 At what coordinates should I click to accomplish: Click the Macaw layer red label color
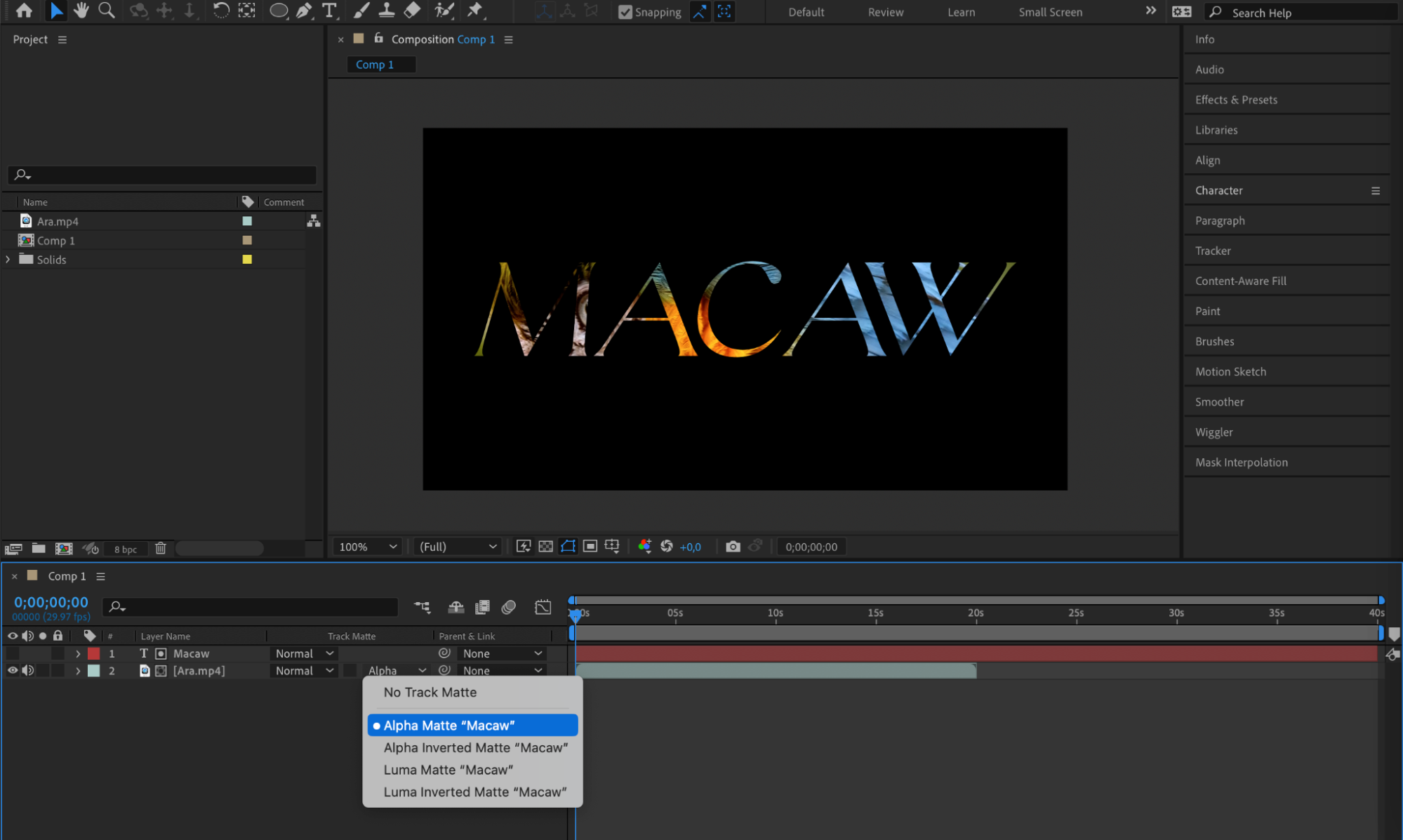click(x=93, y=653)
